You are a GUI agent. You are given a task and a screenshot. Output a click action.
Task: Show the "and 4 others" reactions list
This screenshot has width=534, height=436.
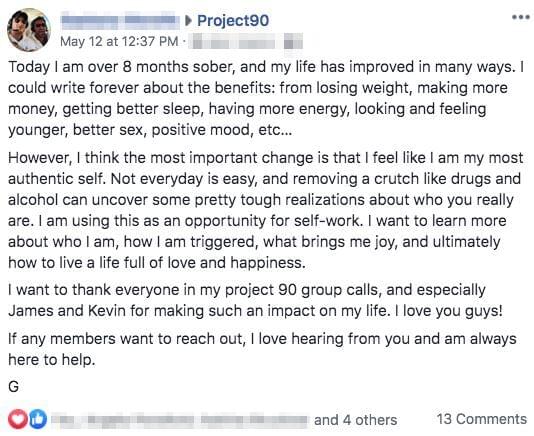(356, 420)
